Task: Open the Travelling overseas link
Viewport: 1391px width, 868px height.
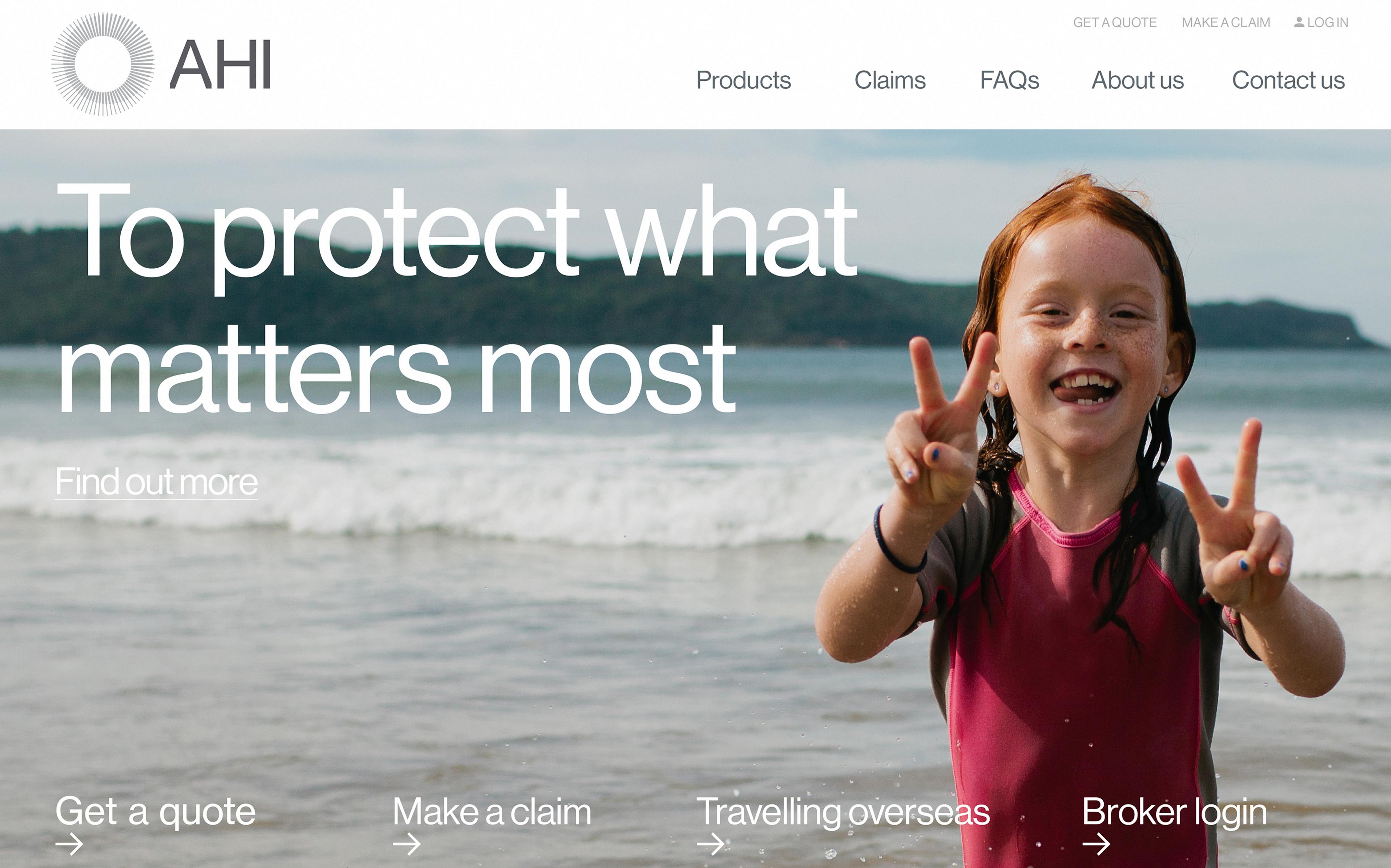Action: click(x=843, y=812)
